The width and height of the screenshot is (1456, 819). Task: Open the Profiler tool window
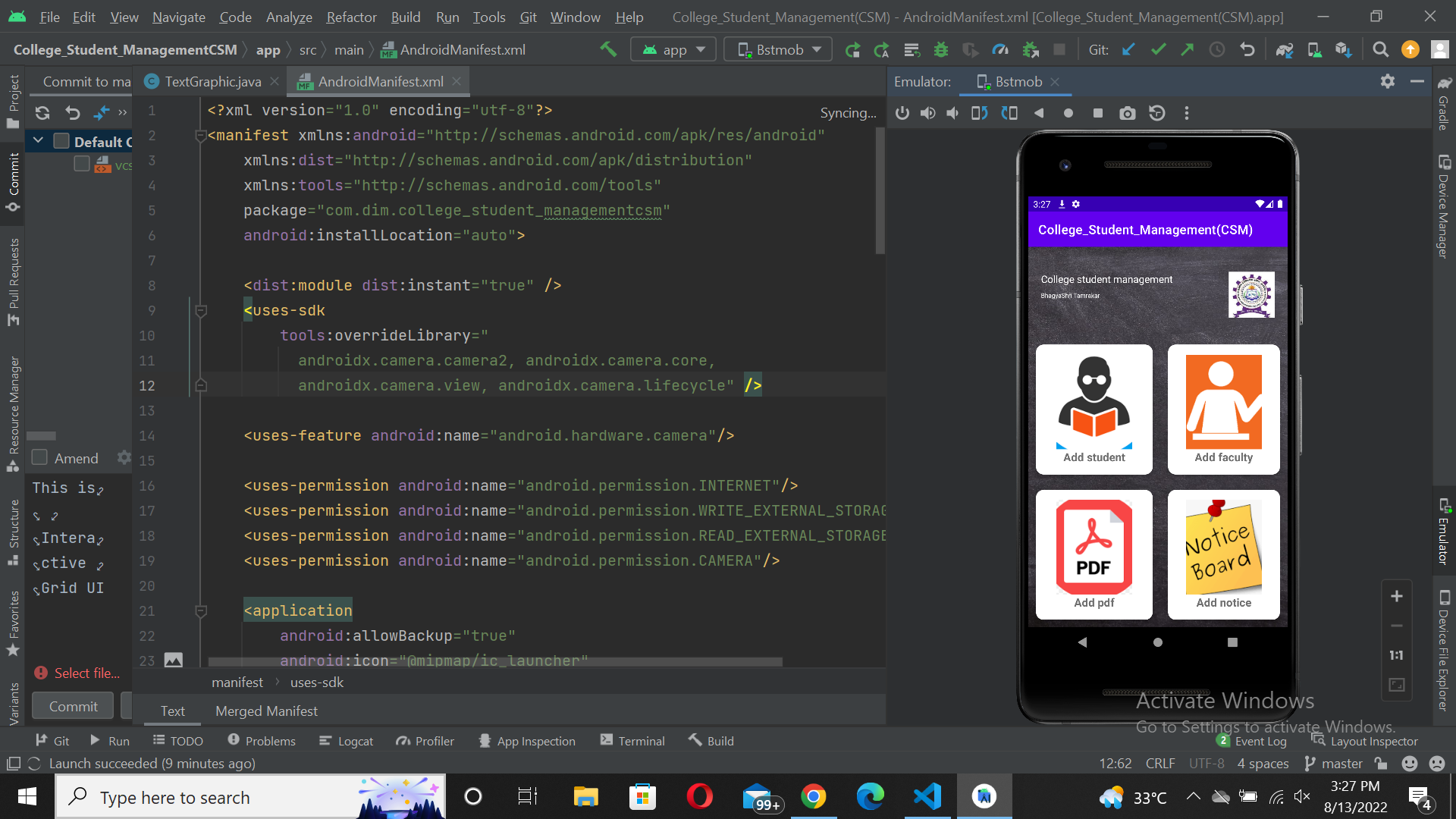[425, 741]
